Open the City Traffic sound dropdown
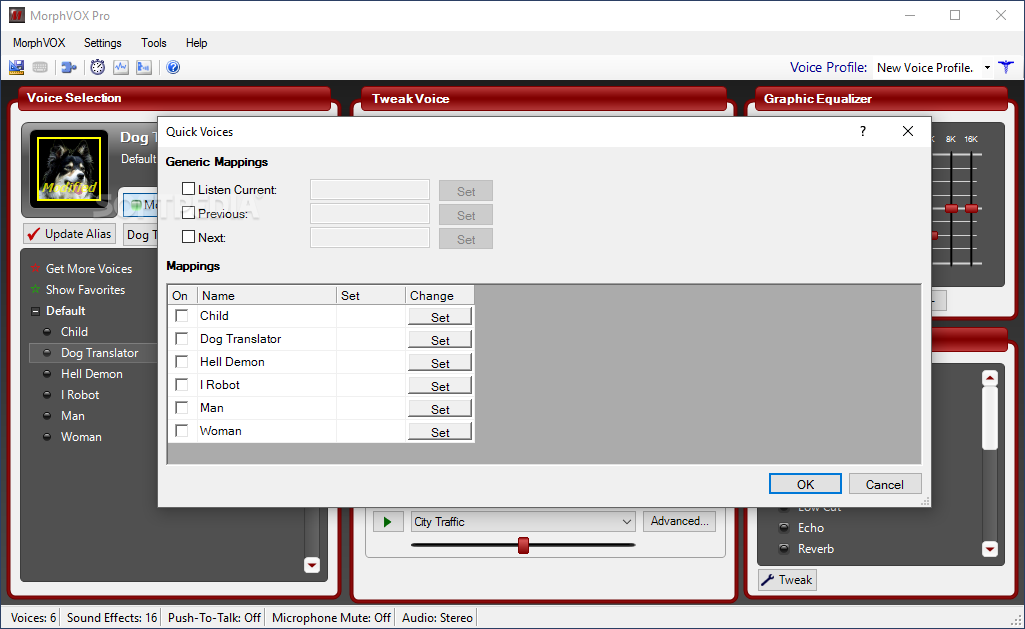The height and width of the screenshot is (629, 1025). (x=626, y=522)
